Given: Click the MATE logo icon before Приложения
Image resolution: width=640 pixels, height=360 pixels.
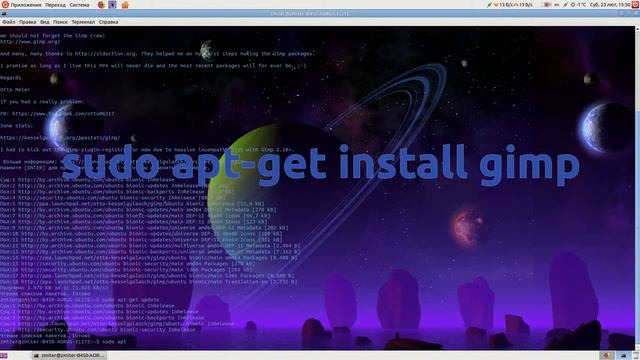Looking at the screenshot, I should [5, 5].
